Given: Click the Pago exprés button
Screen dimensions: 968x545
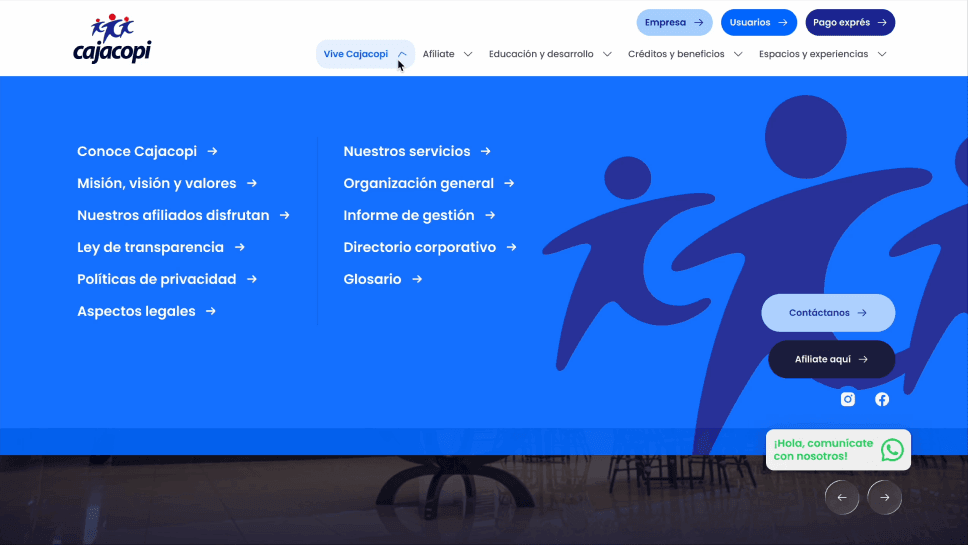Looking at the screenshot, I should pyautogui.click(x=850, y=22).
